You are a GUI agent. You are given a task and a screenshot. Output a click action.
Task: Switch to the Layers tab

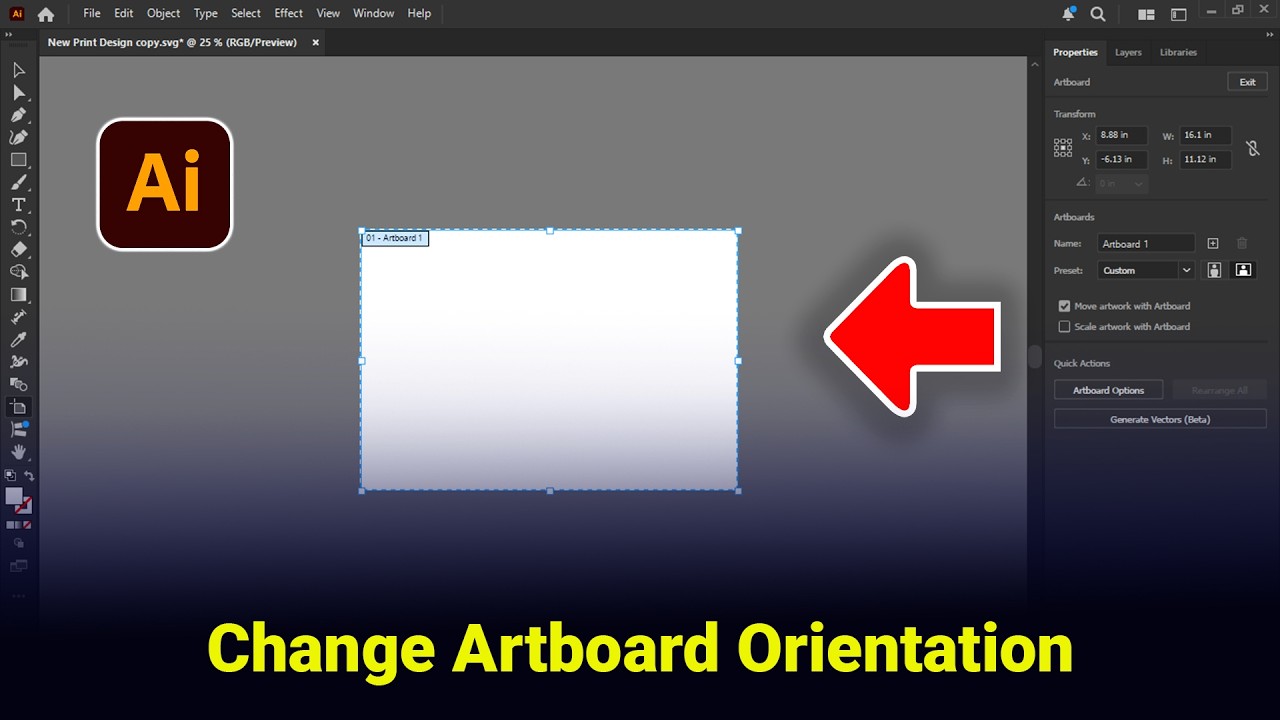(1128, 52)
